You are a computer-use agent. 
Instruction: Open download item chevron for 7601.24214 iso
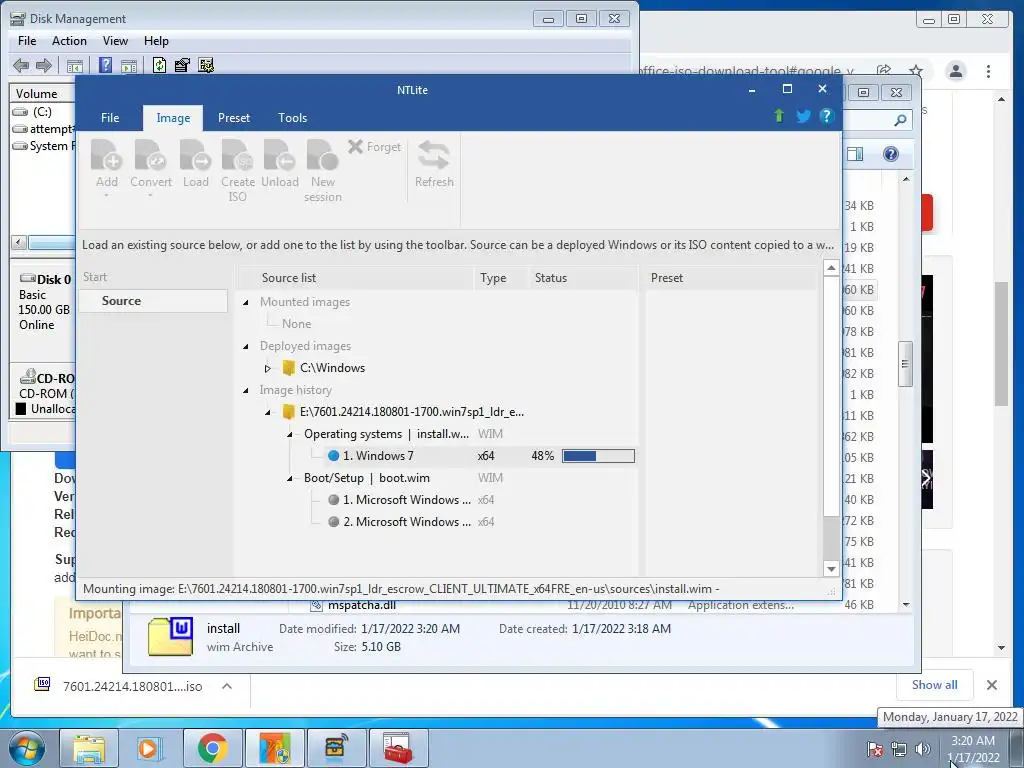tap(227, 686)
